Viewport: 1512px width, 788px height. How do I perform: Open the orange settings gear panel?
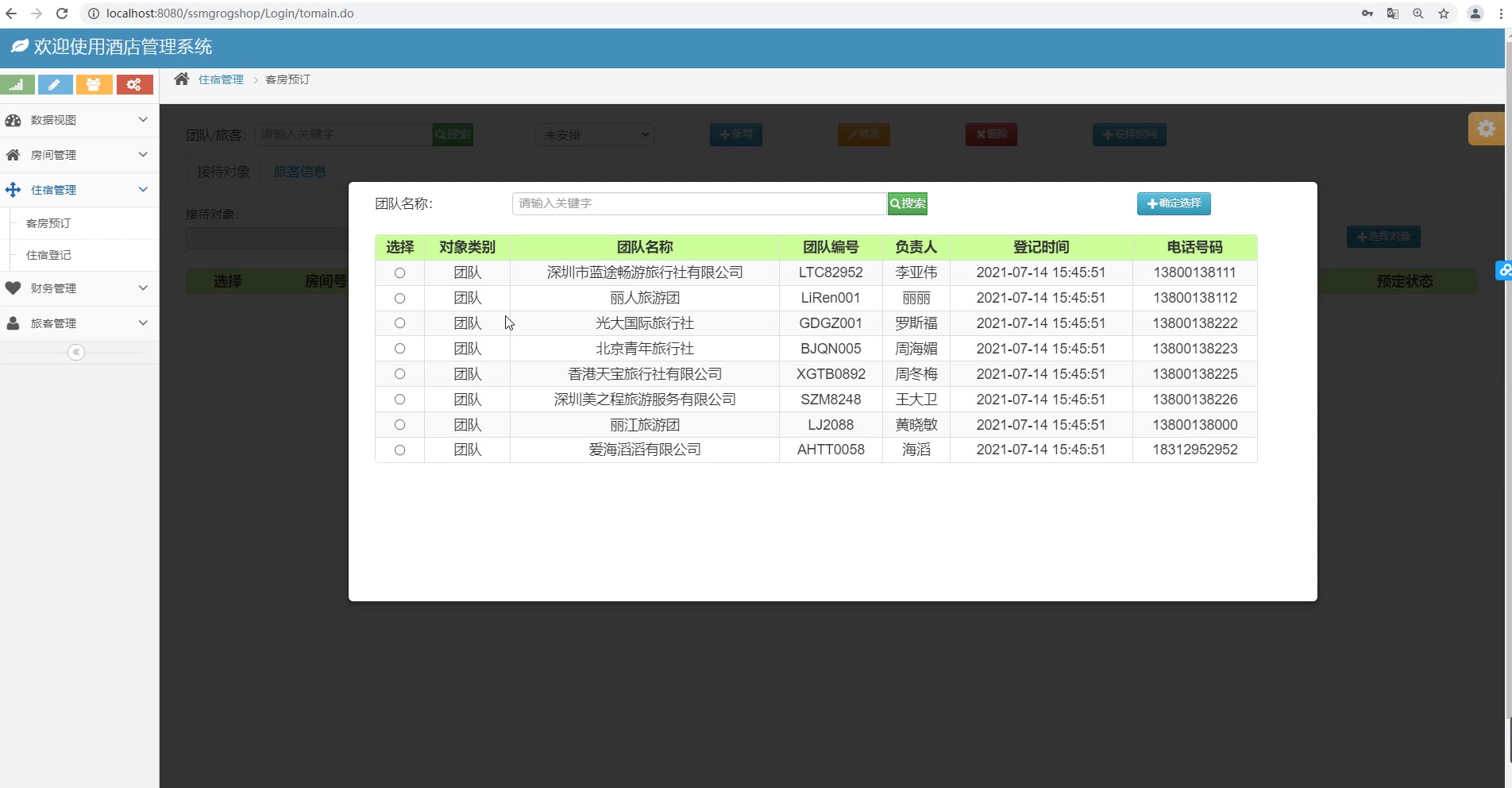1486,129
